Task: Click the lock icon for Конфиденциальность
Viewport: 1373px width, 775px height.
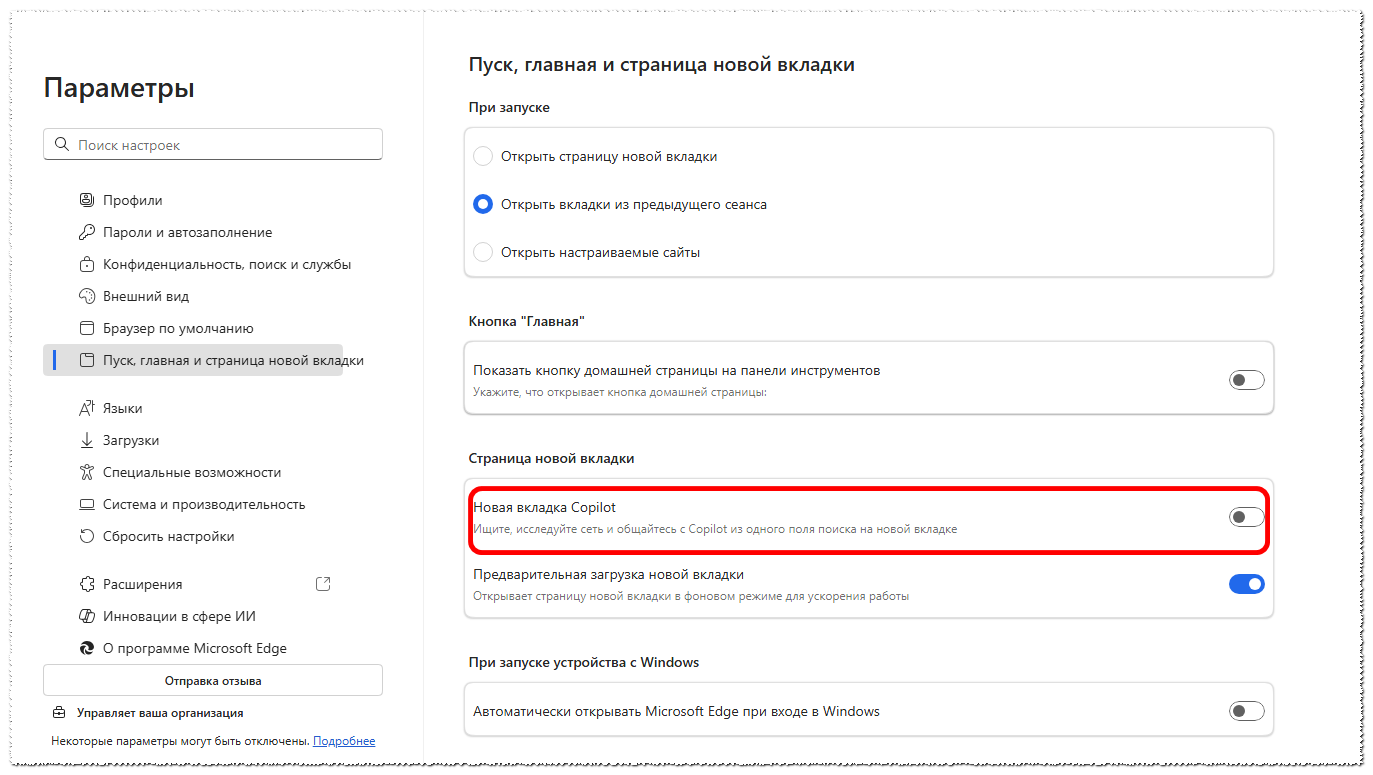Action: pyautogui.click(x=86, y=264)
